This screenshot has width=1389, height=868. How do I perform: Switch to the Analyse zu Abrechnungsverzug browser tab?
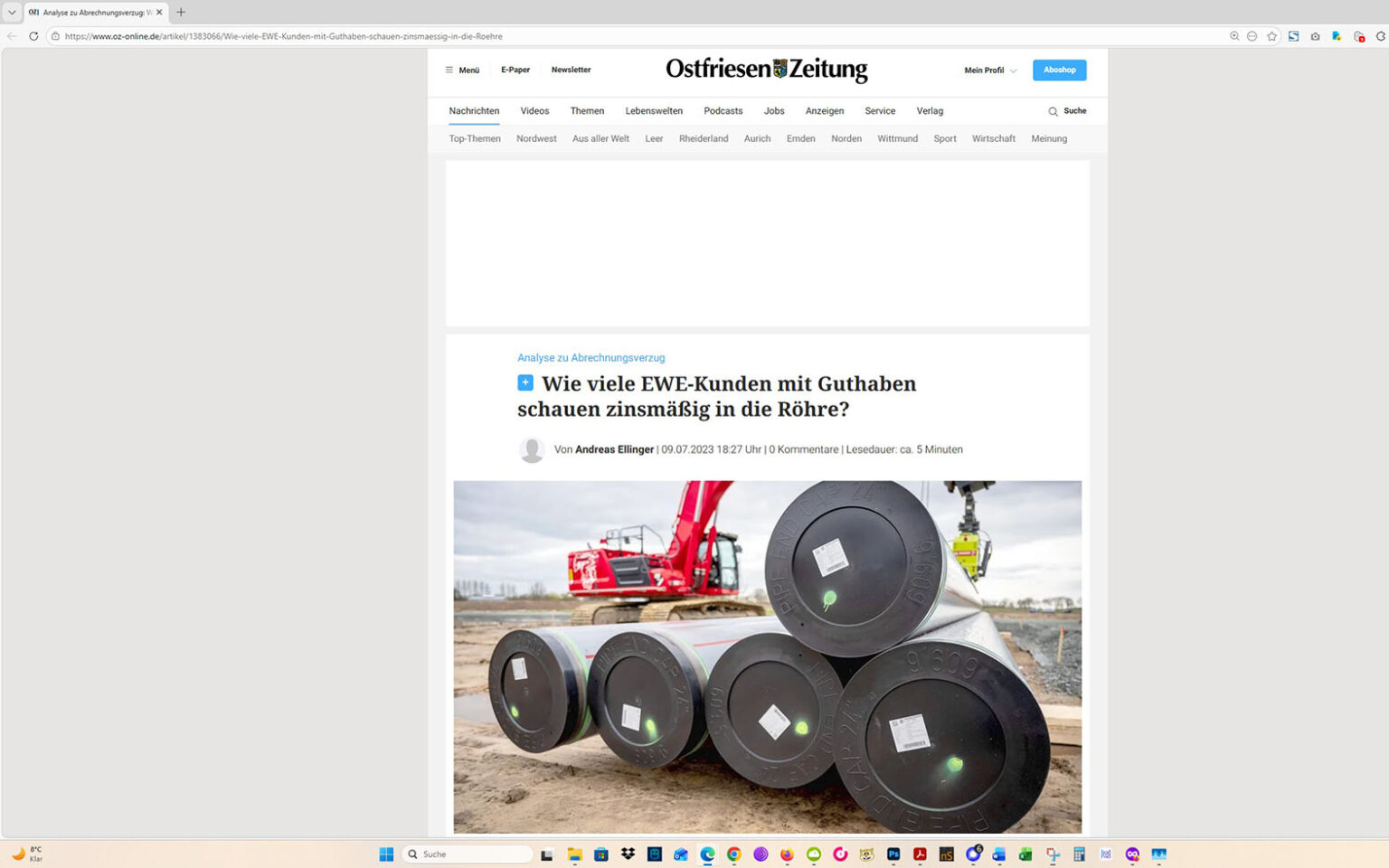tap(90, 12)
